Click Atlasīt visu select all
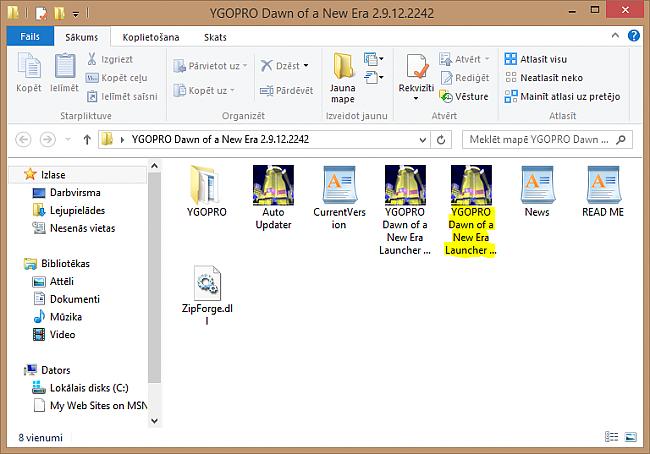The height and width of the screenshot is (454, 650). point(536,59)
